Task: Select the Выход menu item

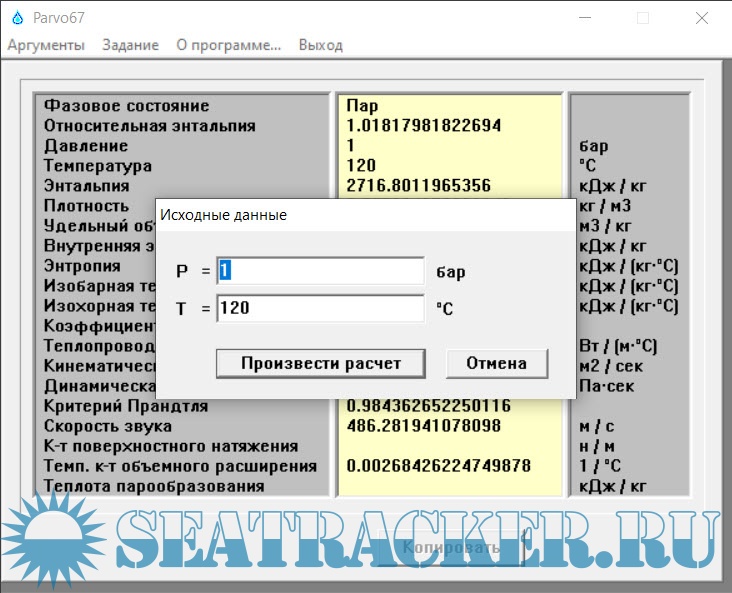Action: [x=320, y=45]
